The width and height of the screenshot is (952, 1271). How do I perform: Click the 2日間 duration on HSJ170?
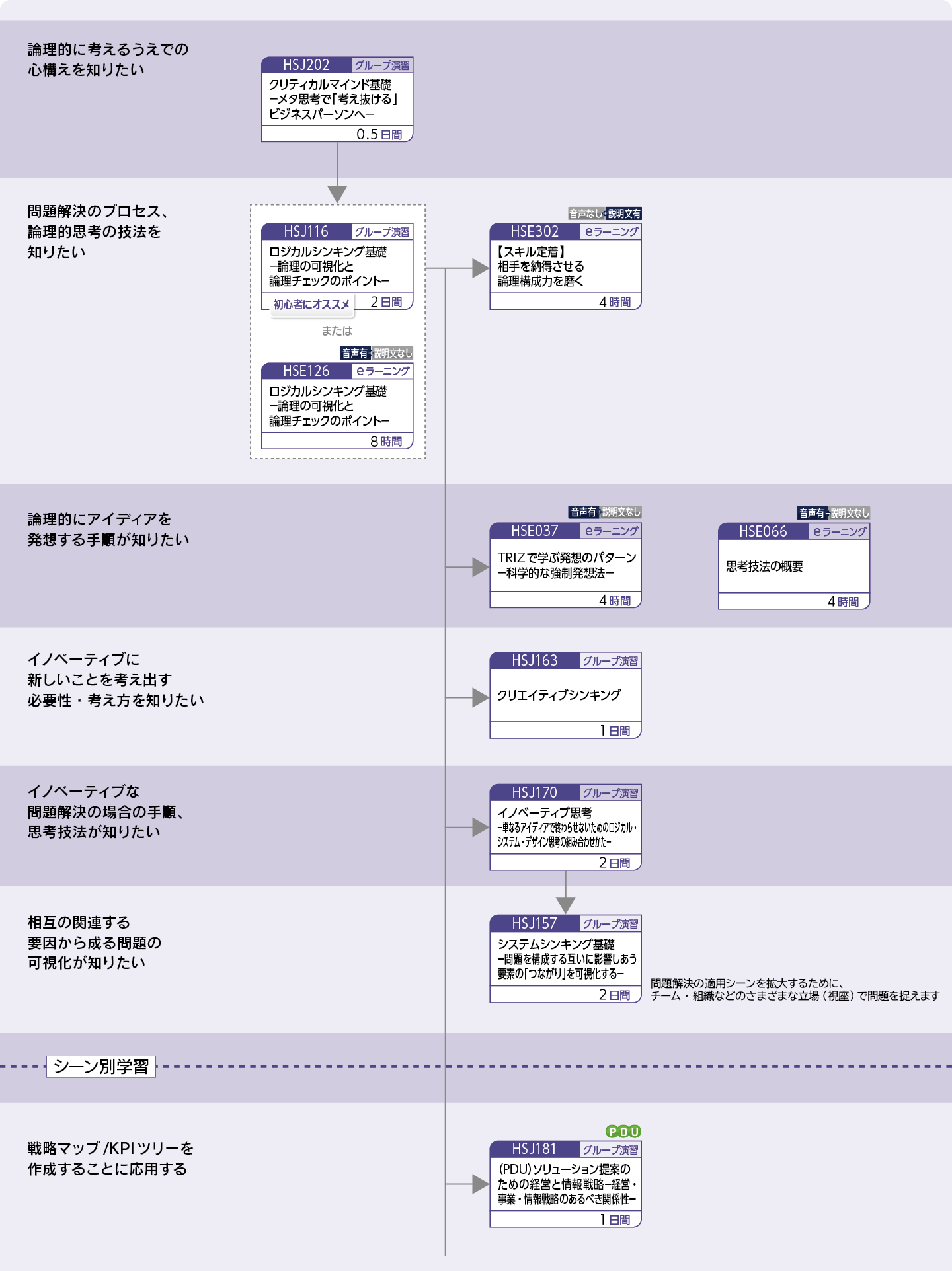click(x=615, y=863)
